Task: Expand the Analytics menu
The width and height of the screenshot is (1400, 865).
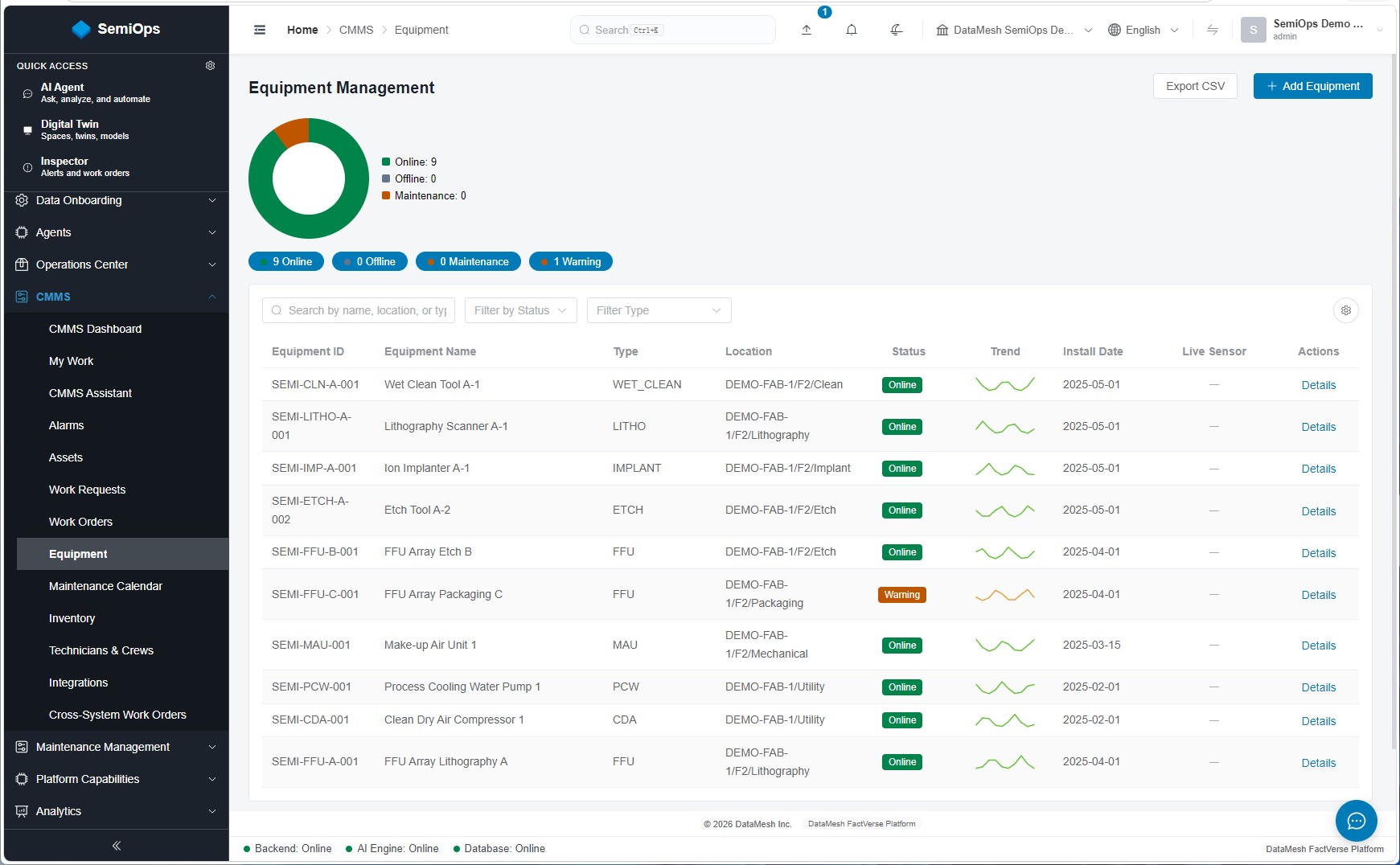Action: (117, 811)
